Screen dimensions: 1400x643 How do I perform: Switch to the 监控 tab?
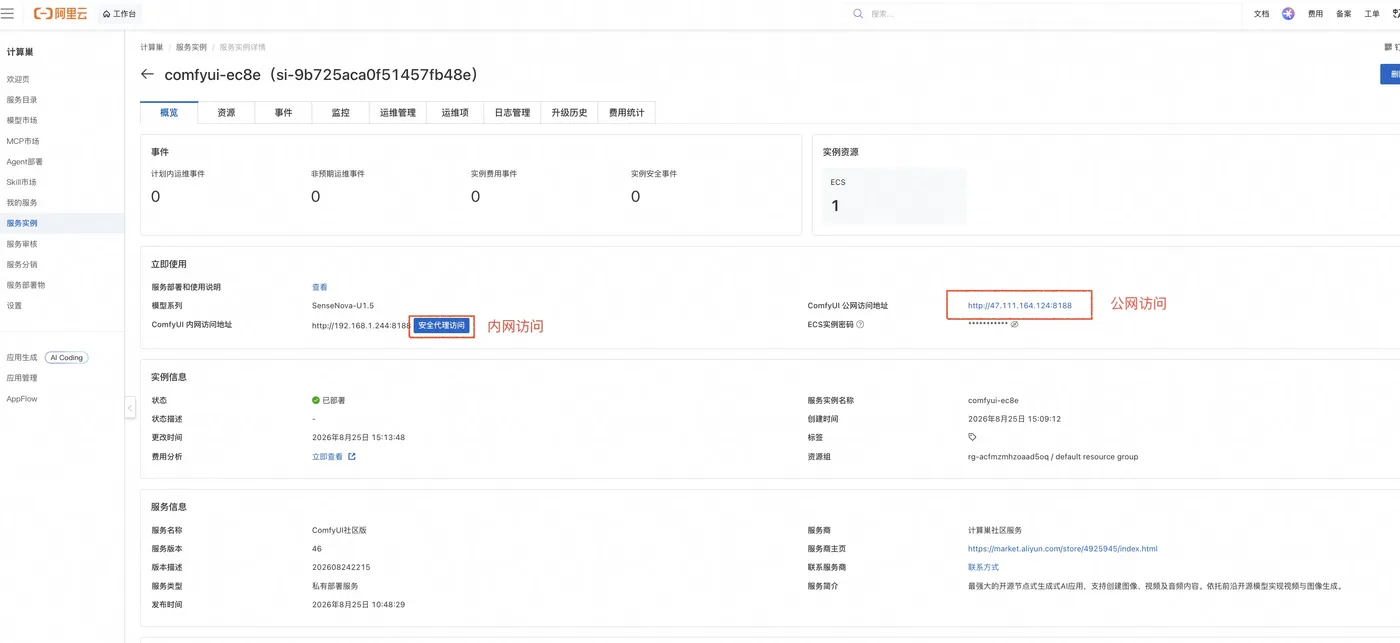pyautogui.click(x=340, y=113)
